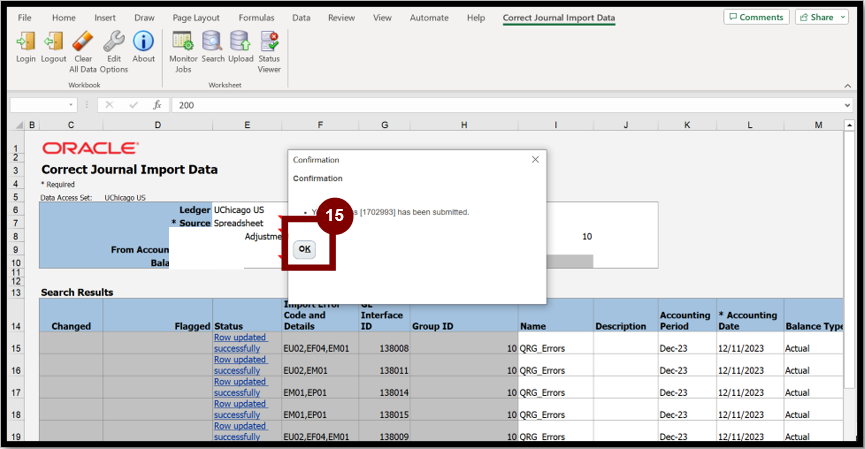865x449 pixels.
Task: Cancel formula entry with the X icon
Action: pos(109,105)
